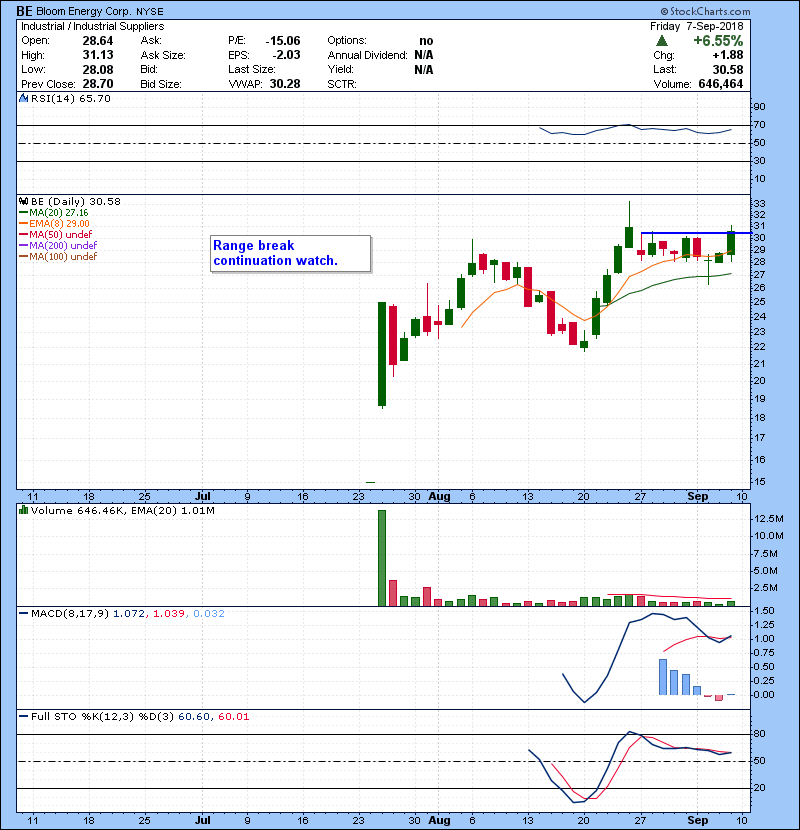
Task: Click the NYSE exchange label
Action: pos(150,12)
